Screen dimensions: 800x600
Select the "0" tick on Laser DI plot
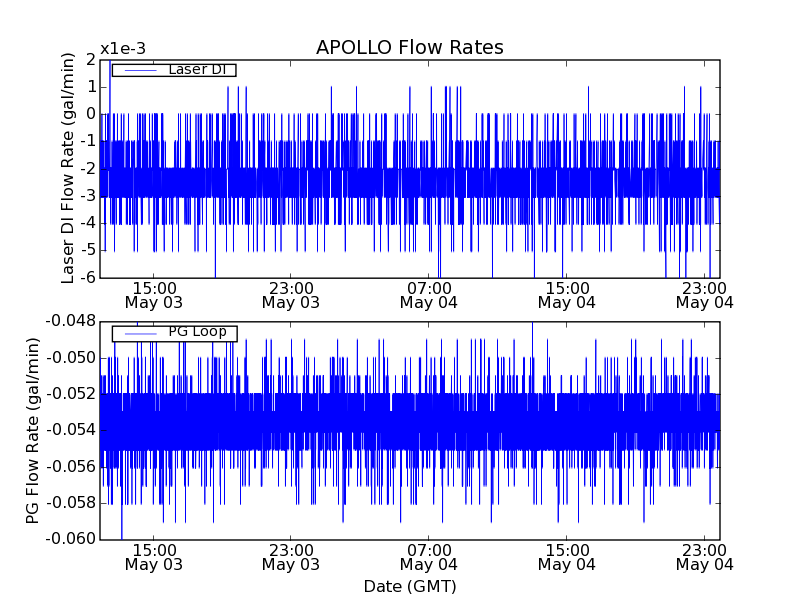(x=90, y=114)
